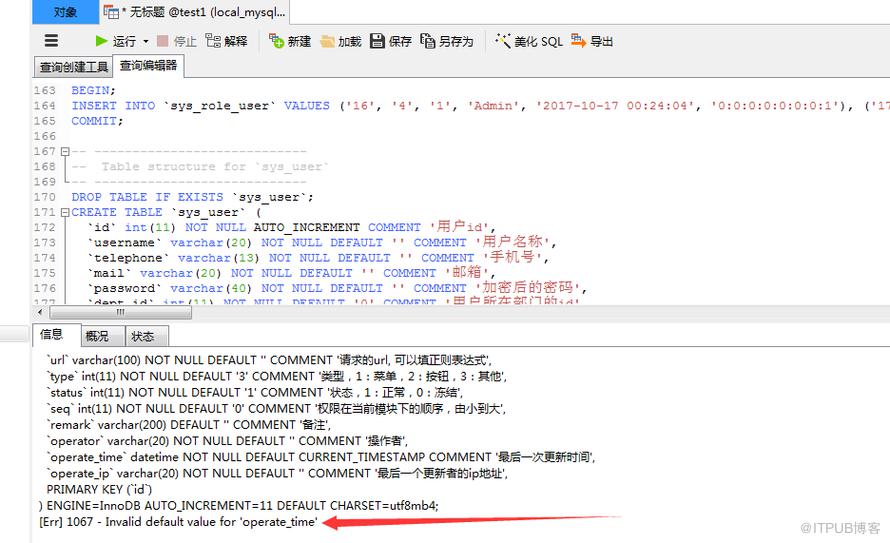The height and width of the screenshot is (543, 890).
Task: Collapse the comment block at line 167
Action: coord(65,151)
